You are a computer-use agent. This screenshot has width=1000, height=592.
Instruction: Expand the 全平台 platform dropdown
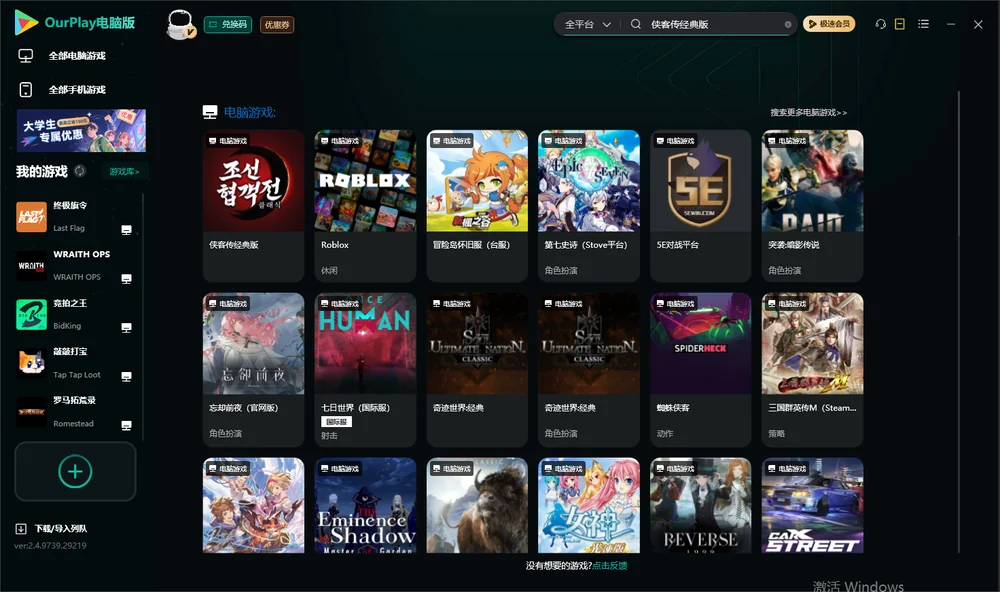pyautogui.click(x=588, y=24)
